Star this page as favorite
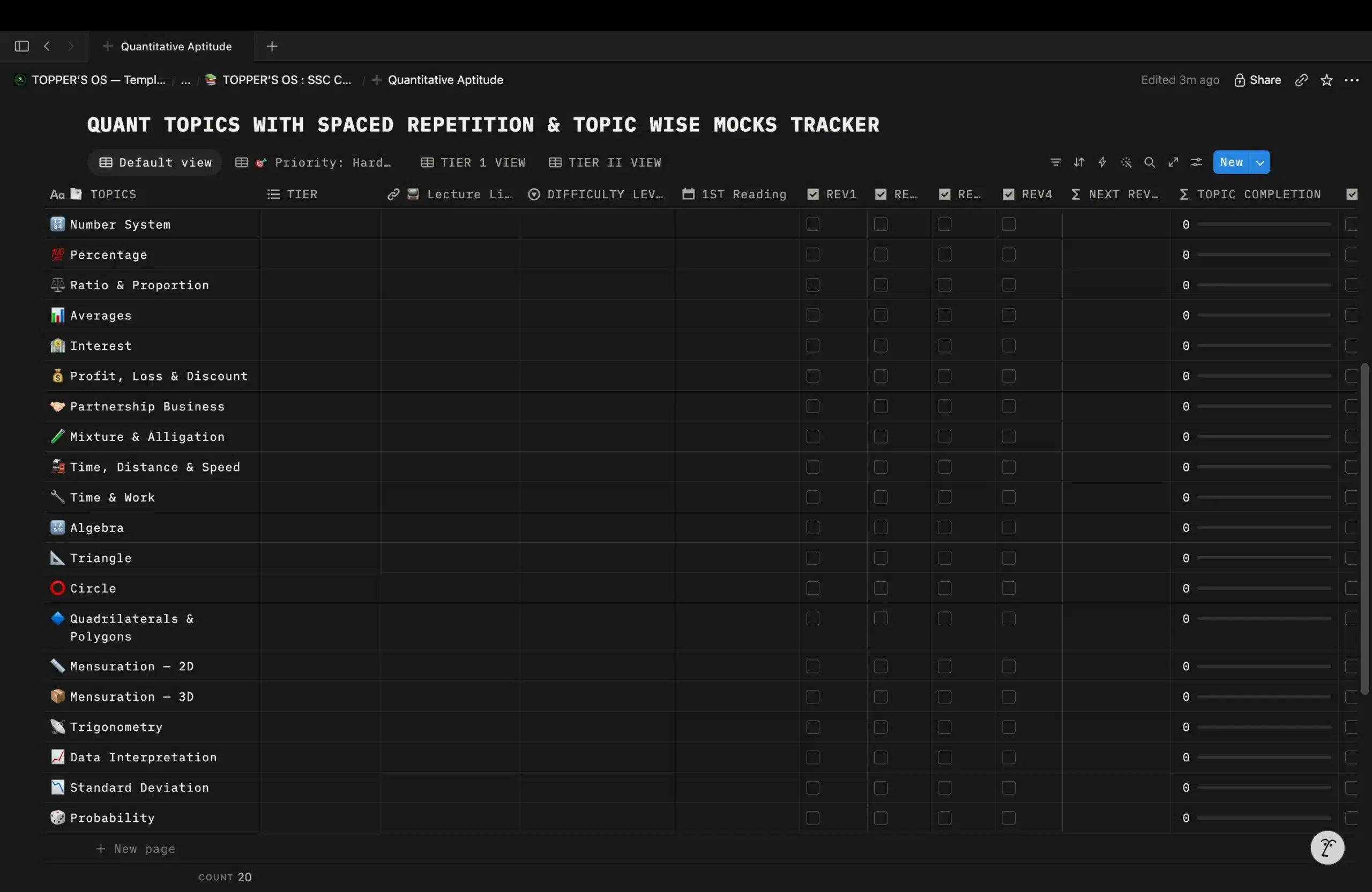Screen dimensions: 1372x892 [x=1326, y=80]
